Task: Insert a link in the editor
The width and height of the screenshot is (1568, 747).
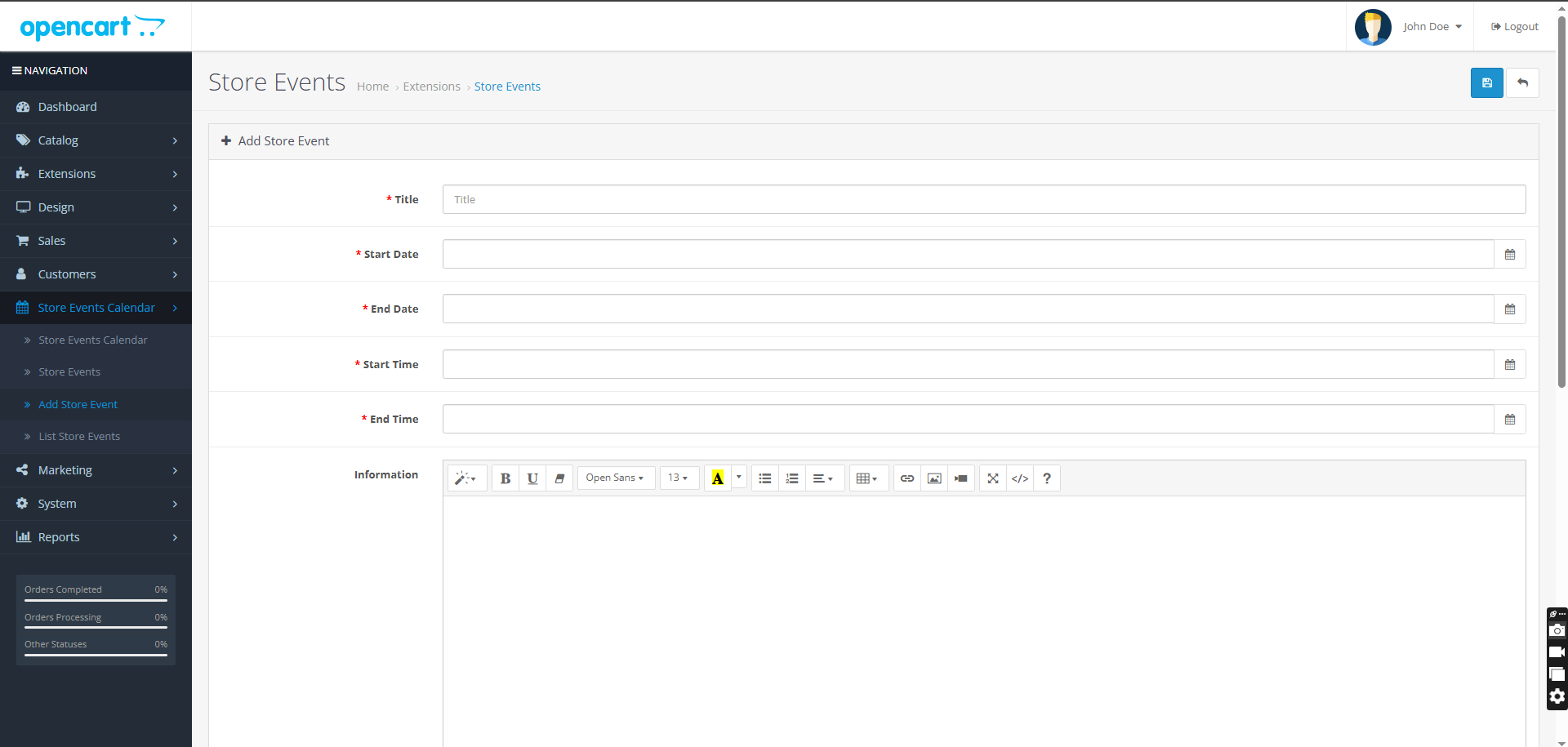Action: click(x=906, y=478)
